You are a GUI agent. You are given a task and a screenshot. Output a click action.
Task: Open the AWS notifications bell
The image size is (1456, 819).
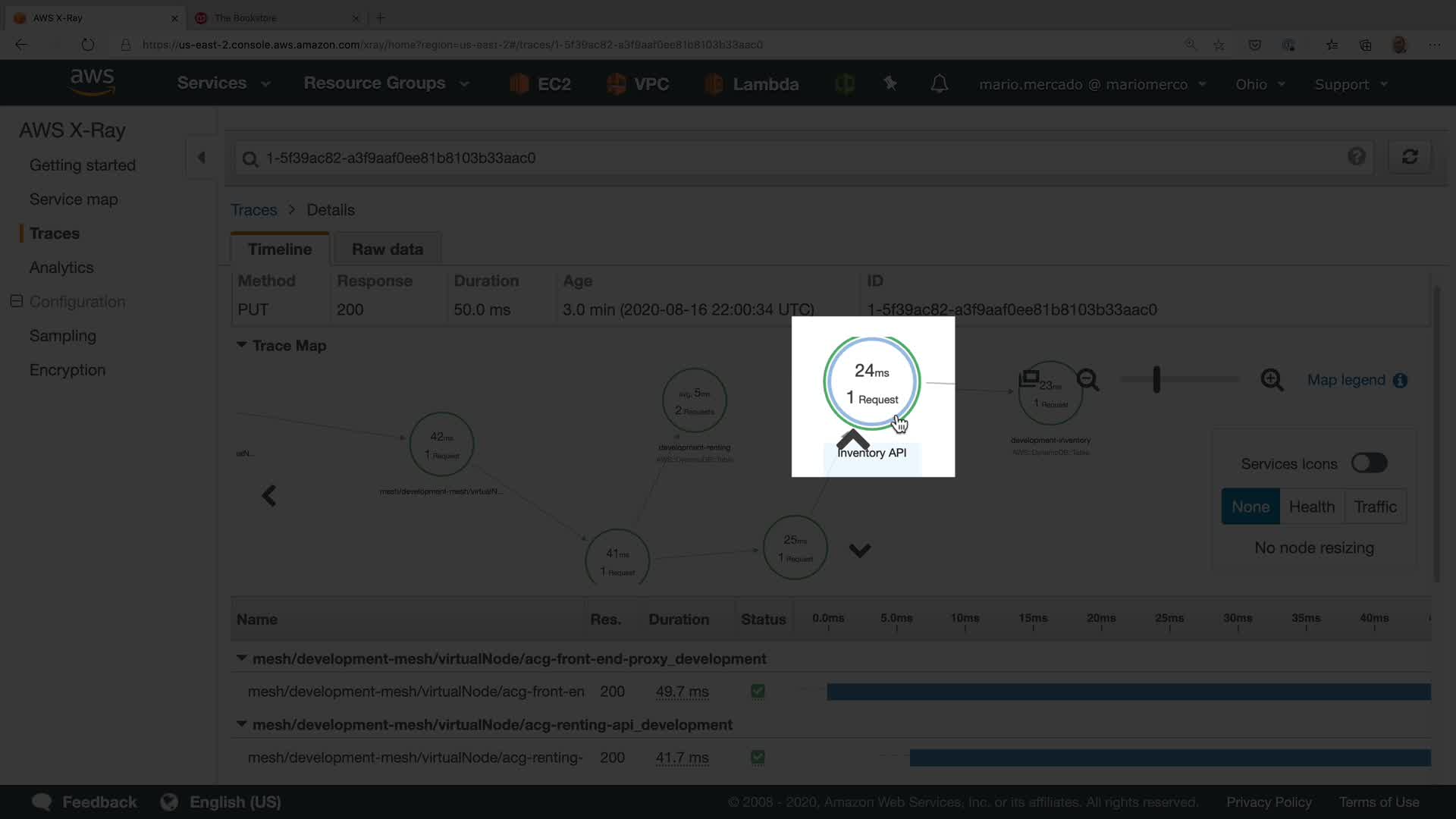pos(940,83)
